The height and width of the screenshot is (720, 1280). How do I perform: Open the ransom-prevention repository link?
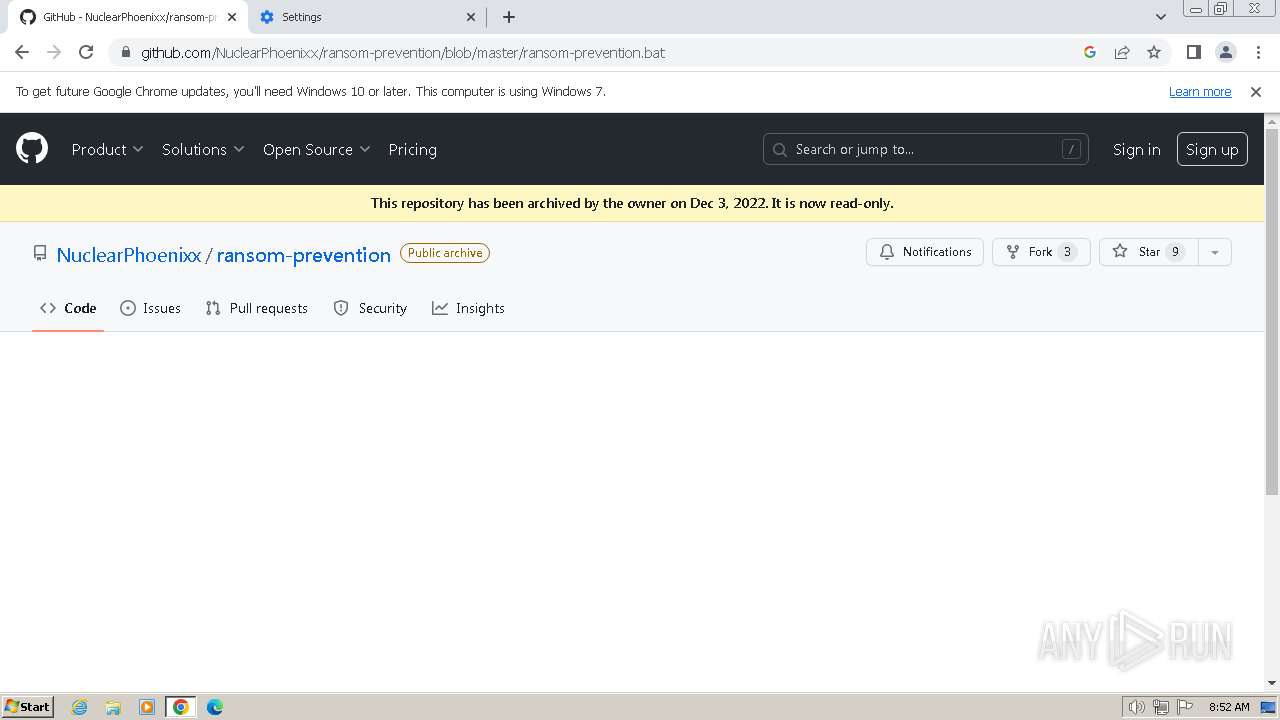[304, 254]
